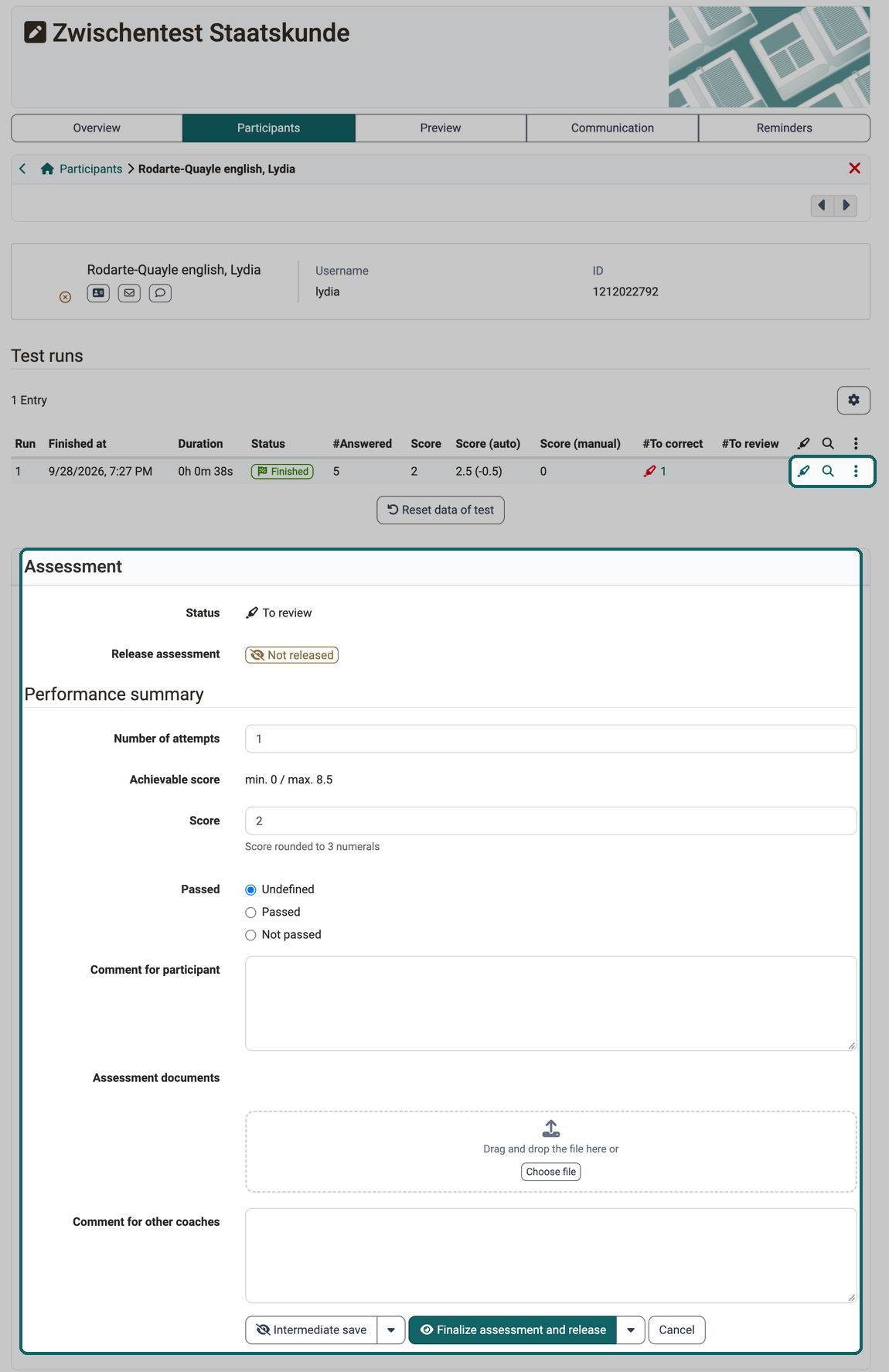Click the status circle icon beside Lydia
The width and height of the screenshot is (889, 1372).
(65, 297)
